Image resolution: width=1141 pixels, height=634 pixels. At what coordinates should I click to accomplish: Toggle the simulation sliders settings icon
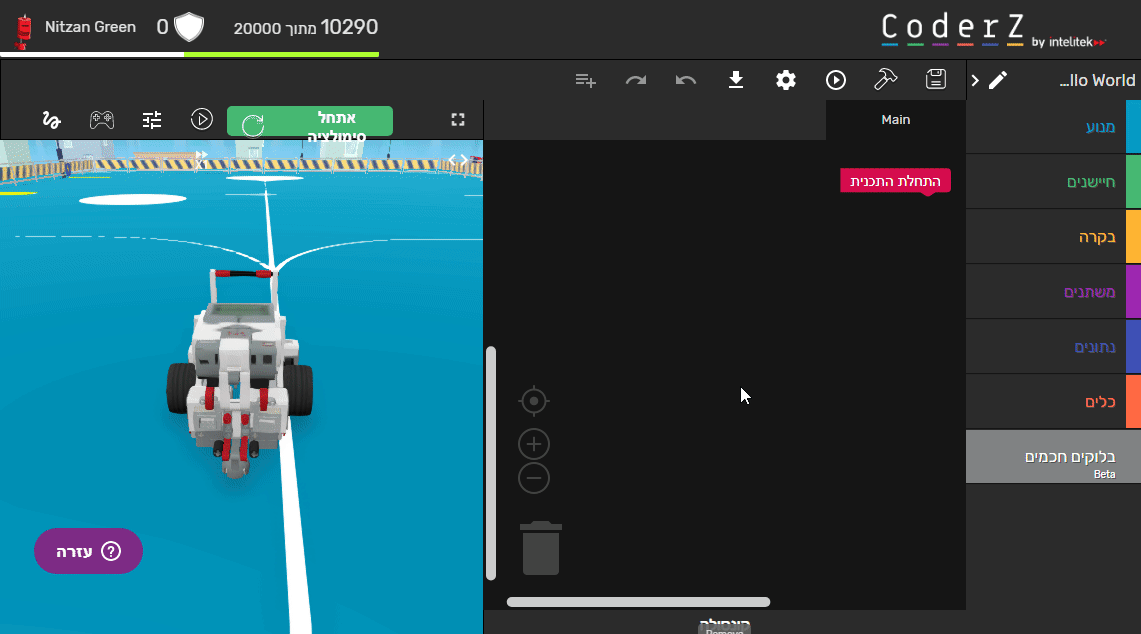152,120
